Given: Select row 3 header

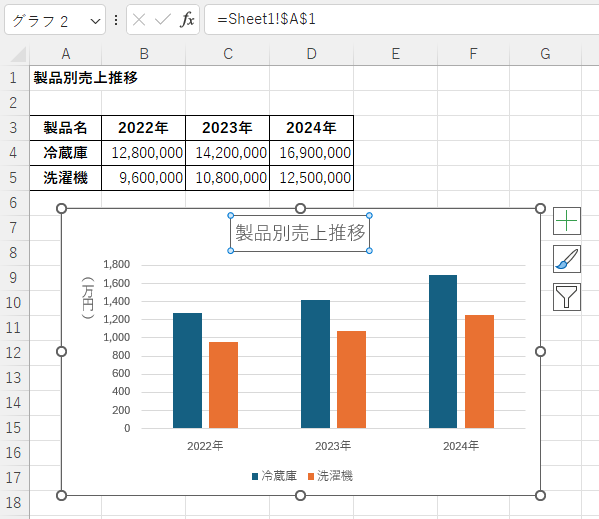Looking at the screenshot, I should click(14, 128).
